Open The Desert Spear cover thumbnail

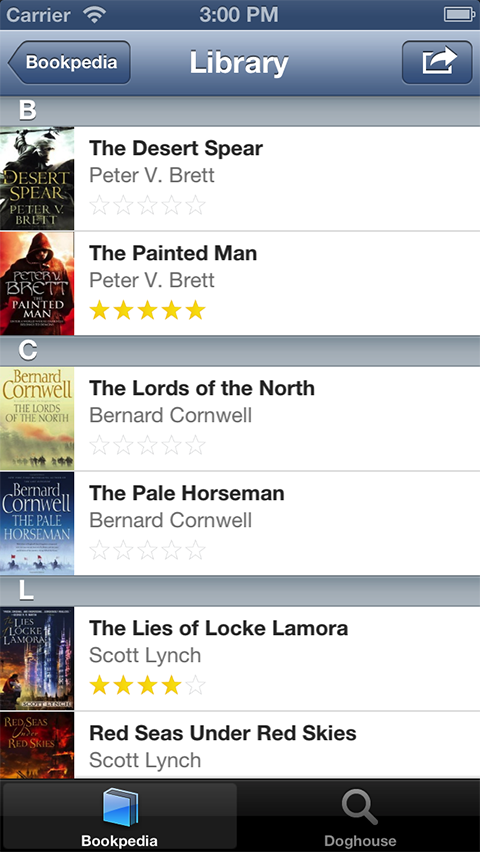click(x=37, y=178)
